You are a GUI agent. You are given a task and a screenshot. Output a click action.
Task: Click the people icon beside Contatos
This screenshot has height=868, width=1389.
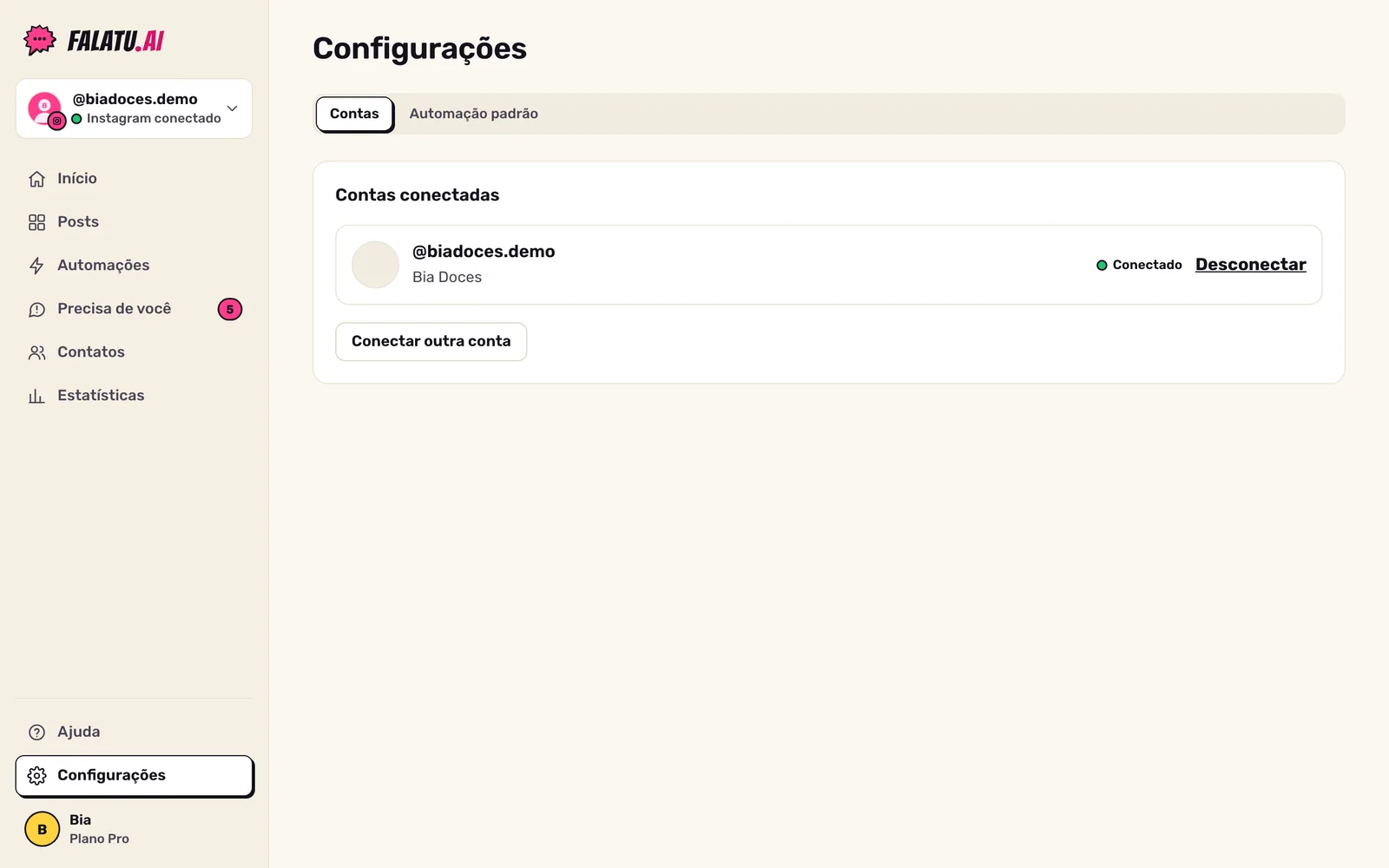[x=36, y=352]
